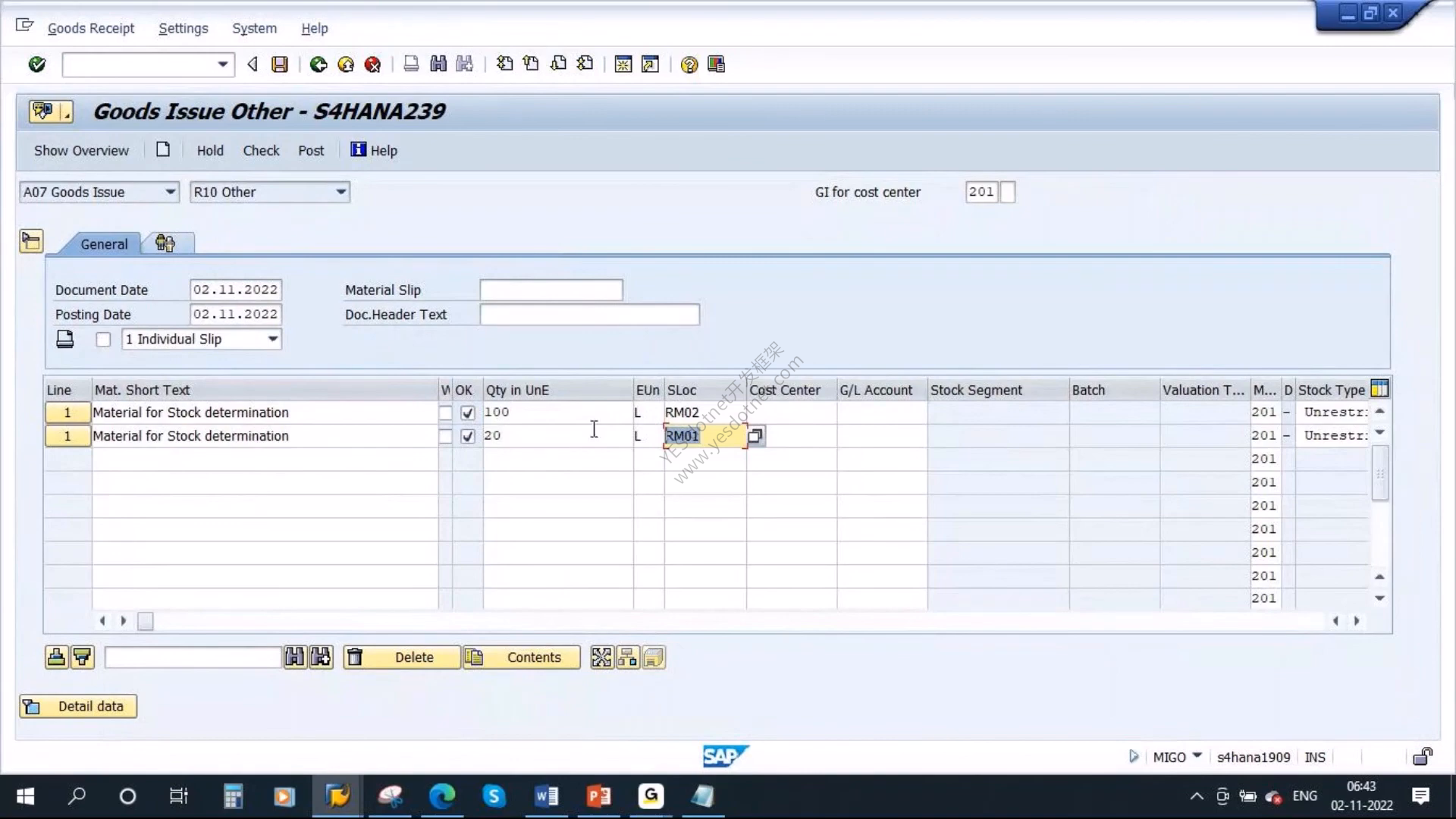The height and width of the screenshot is (819, 1456).
Task: Select the General tab
Action: [x=104, y=244]
